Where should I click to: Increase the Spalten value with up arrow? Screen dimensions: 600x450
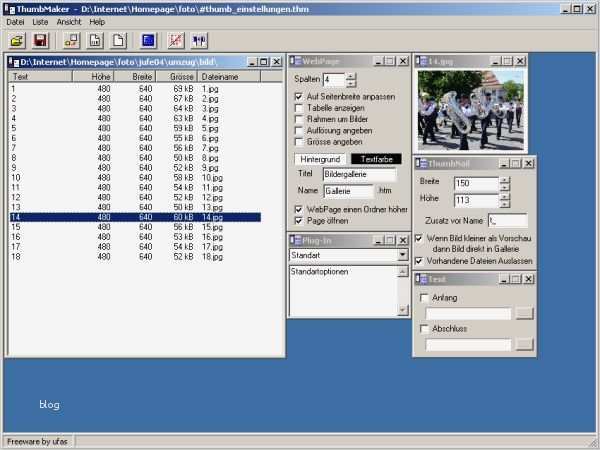(351, 75)
